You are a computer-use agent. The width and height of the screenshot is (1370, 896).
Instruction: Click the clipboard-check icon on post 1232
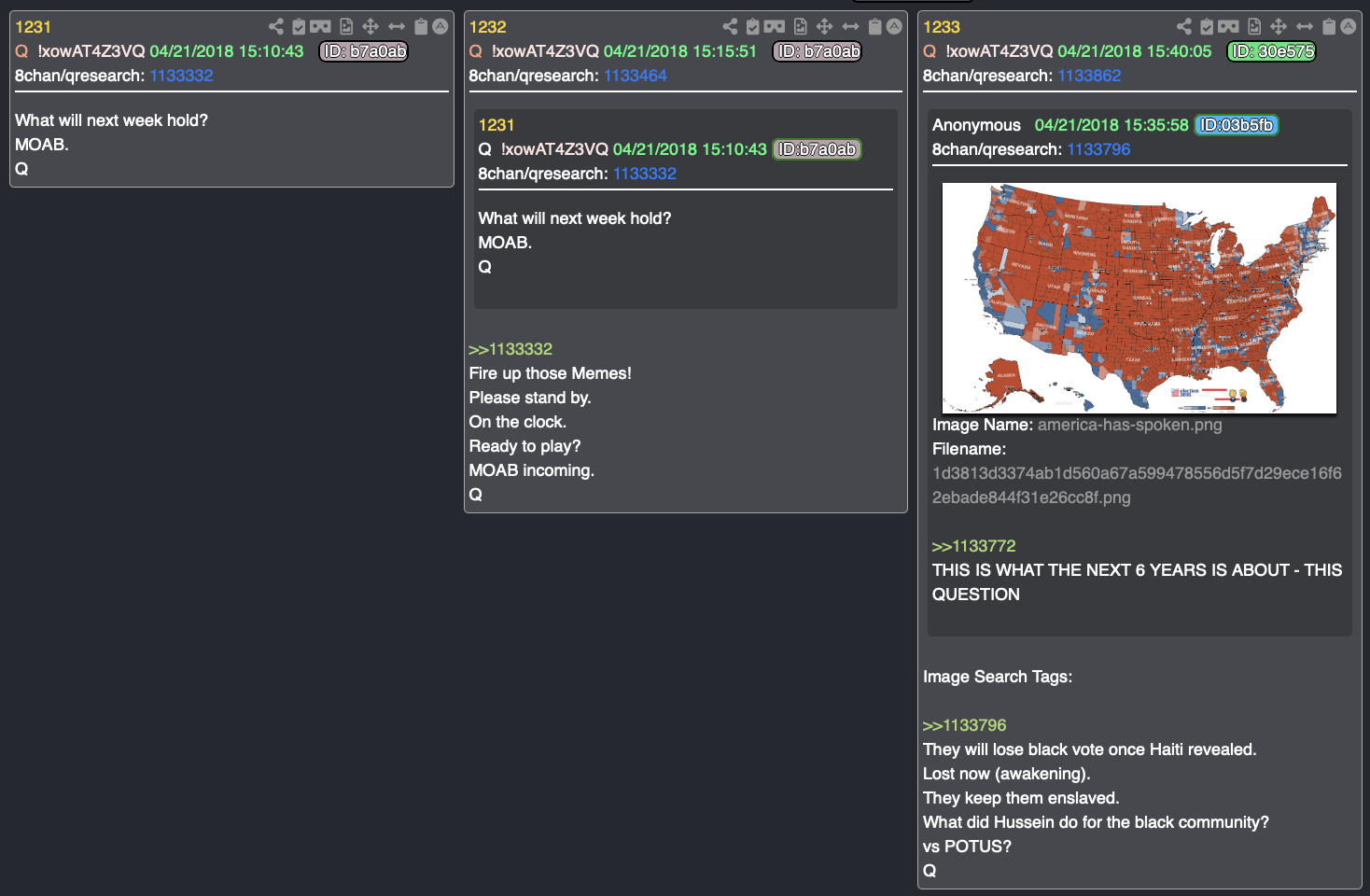[753, 26]
